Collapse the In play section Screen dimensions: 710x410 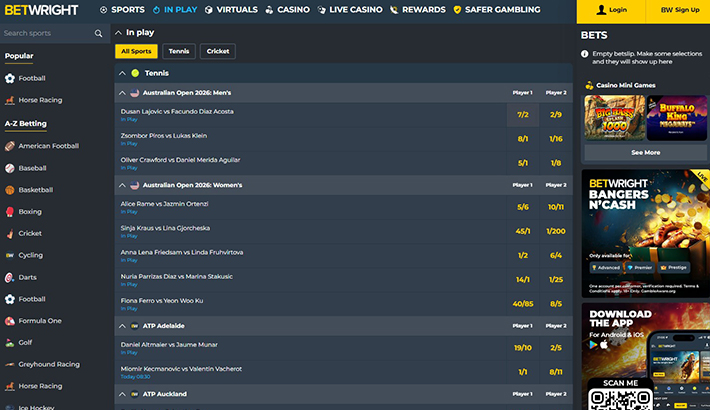tap(119, 33)
